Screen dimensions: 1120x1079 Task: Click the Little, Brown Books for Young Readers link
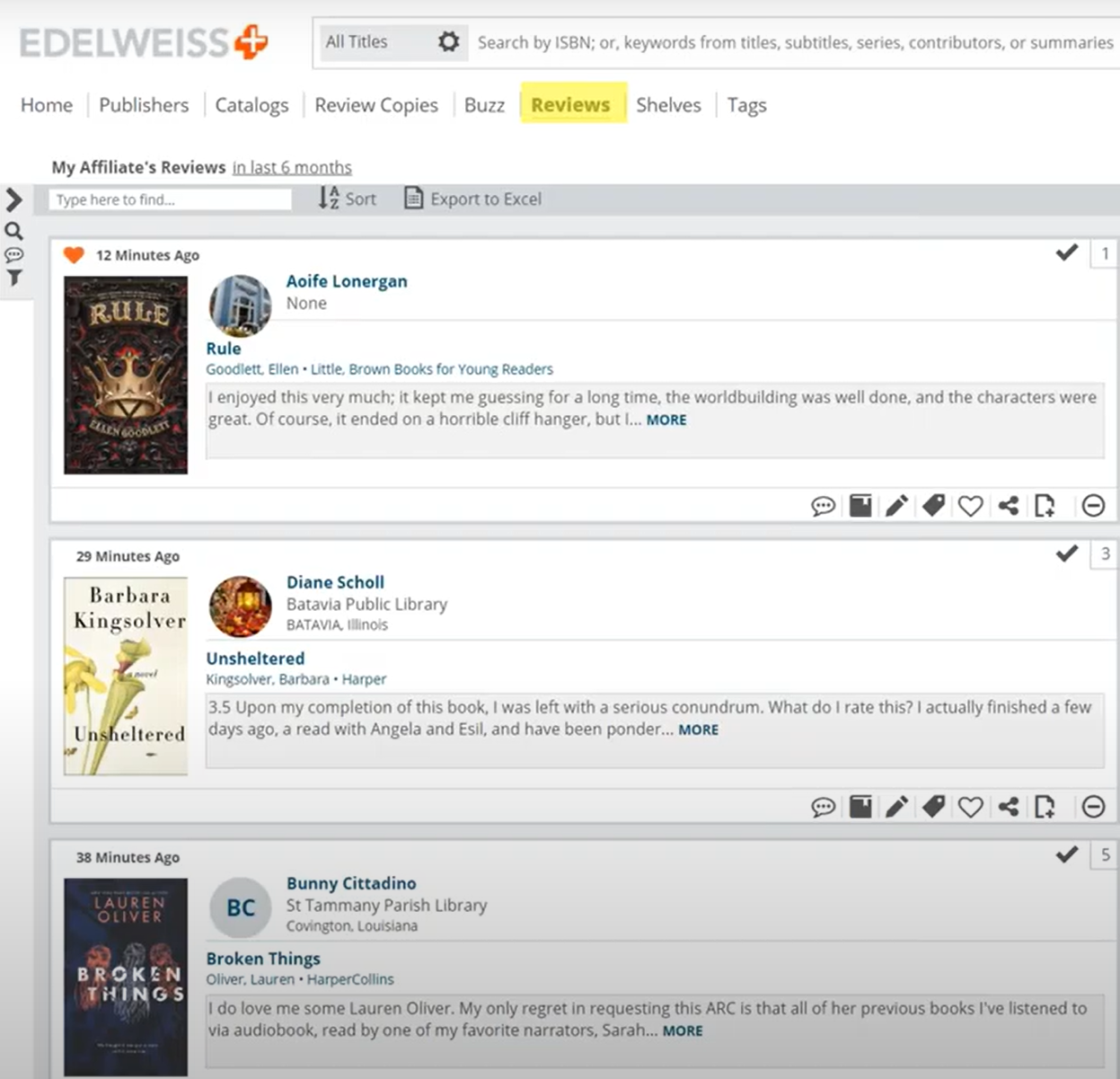[432, 369]
